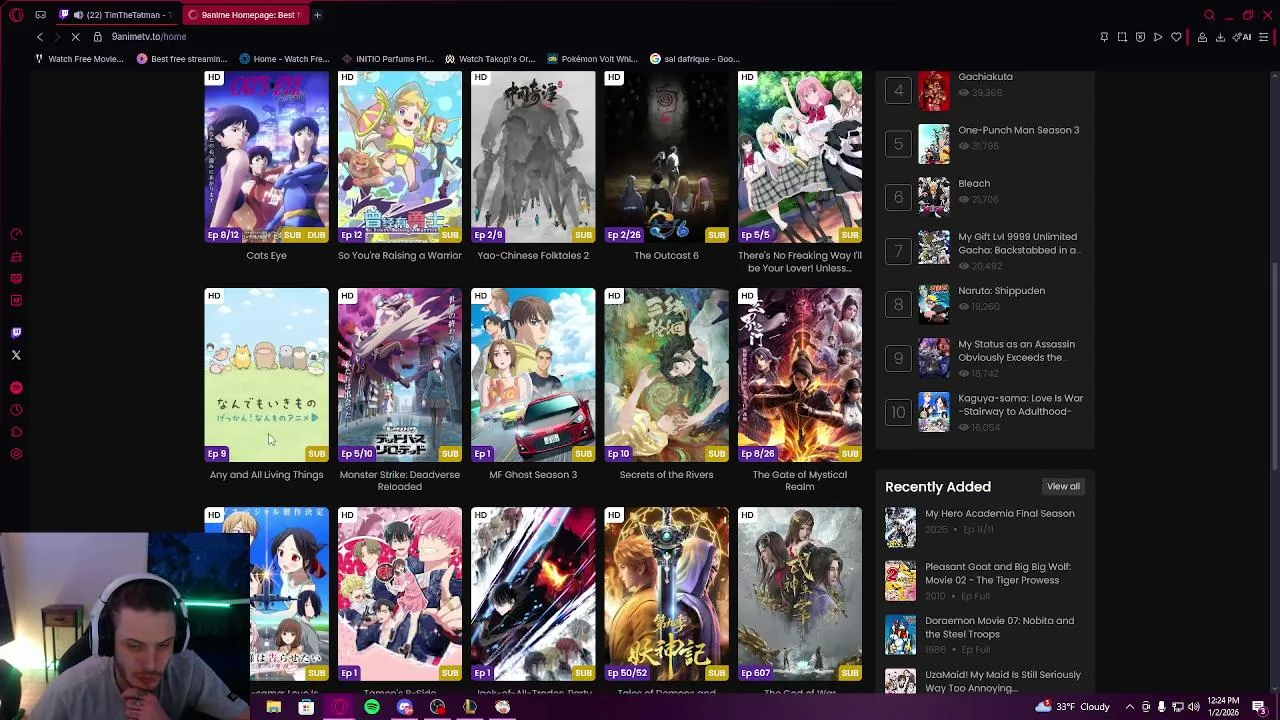Open the sal dafrique Google bookmark
The width and height of the screenshot is (1280, 720).
695,59
